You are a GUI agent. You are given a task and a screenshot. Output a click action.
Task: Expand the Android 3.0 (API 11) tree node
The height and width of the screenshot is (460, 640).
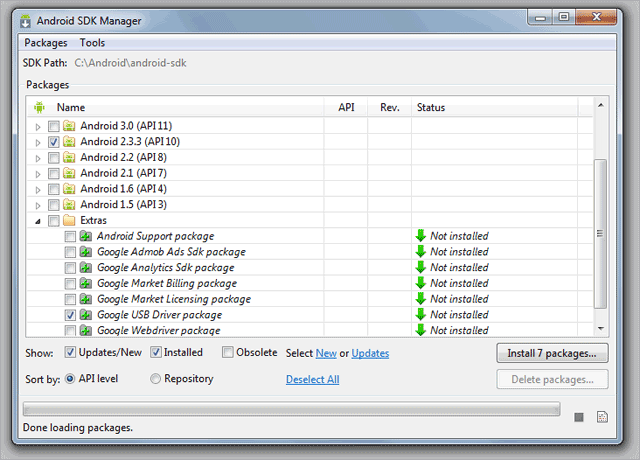(x=38, y=127)
